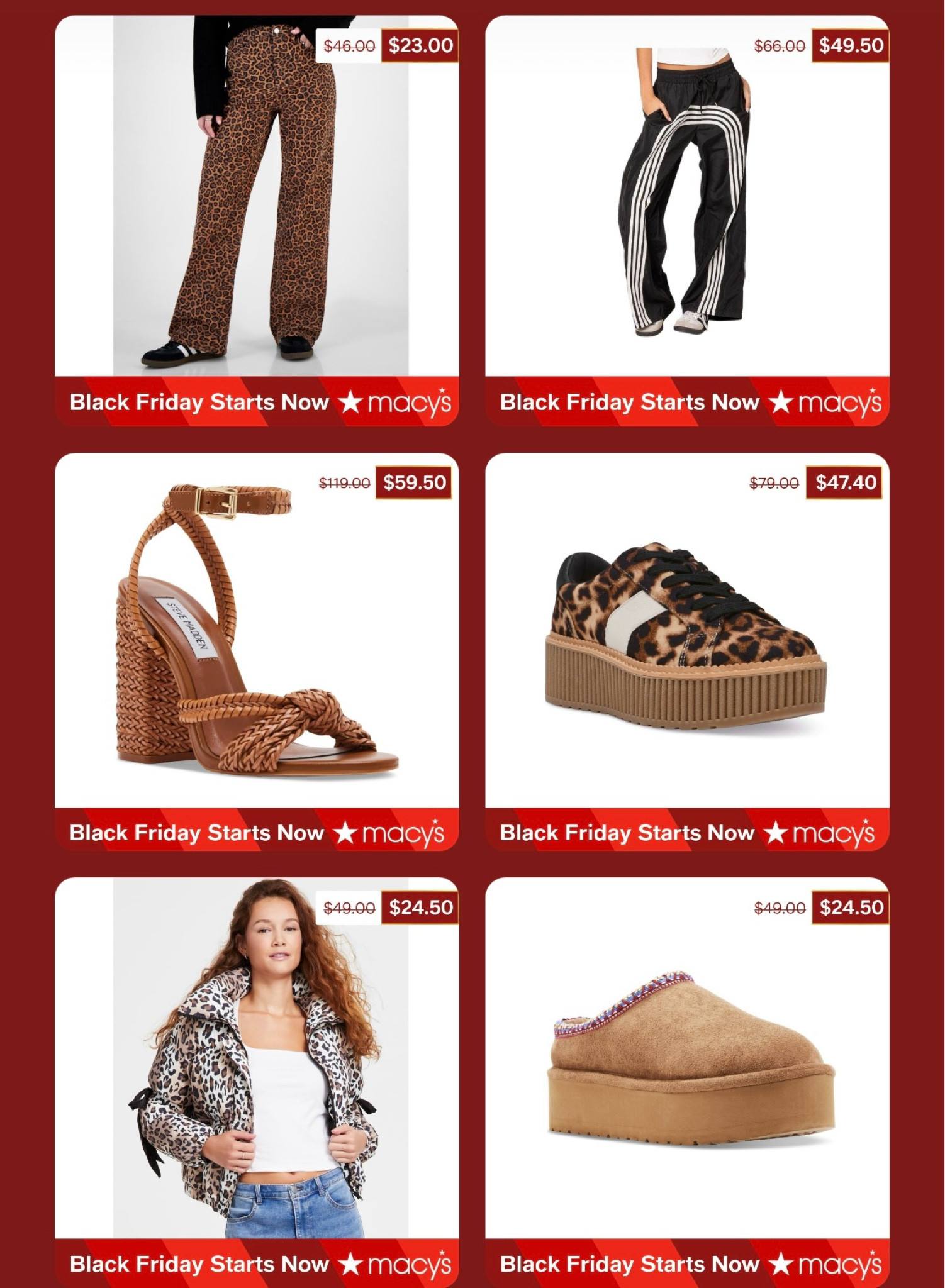Click Macy's star logo under platform slipper
945x1288 pixels.
(825, 1264)
